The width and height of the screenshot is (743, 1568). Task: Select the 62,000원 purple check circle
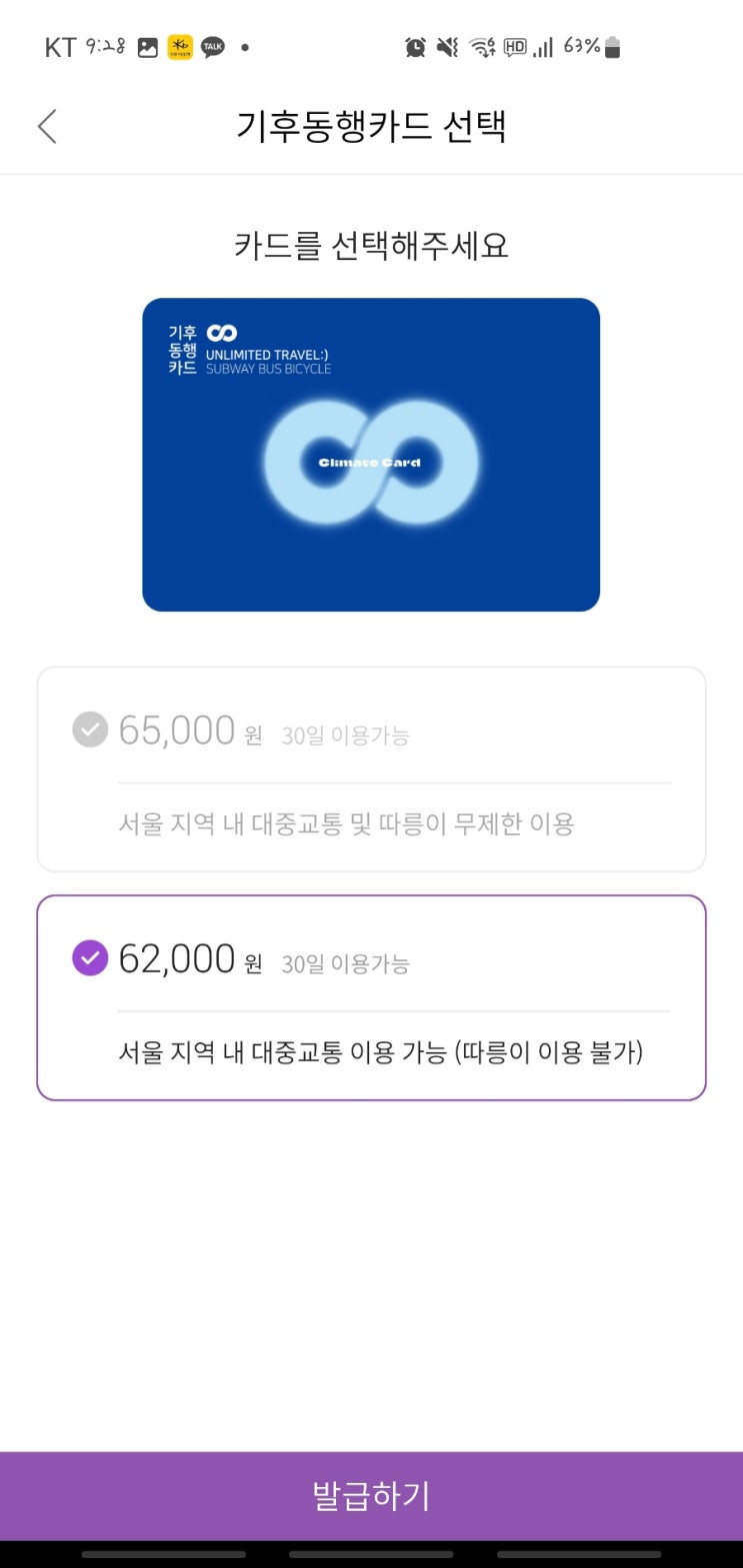coord(90,958)
